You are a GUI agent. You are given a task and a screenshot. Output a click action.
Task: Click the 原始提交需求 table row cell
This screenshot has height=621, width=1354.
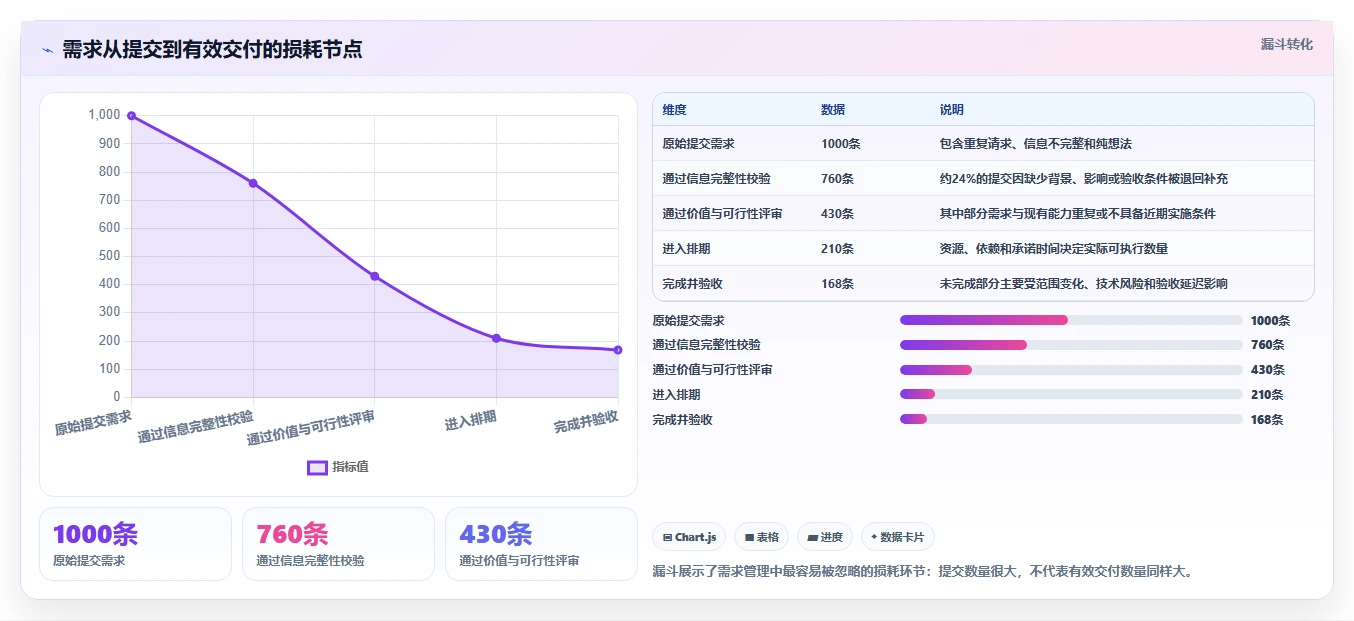698,144
